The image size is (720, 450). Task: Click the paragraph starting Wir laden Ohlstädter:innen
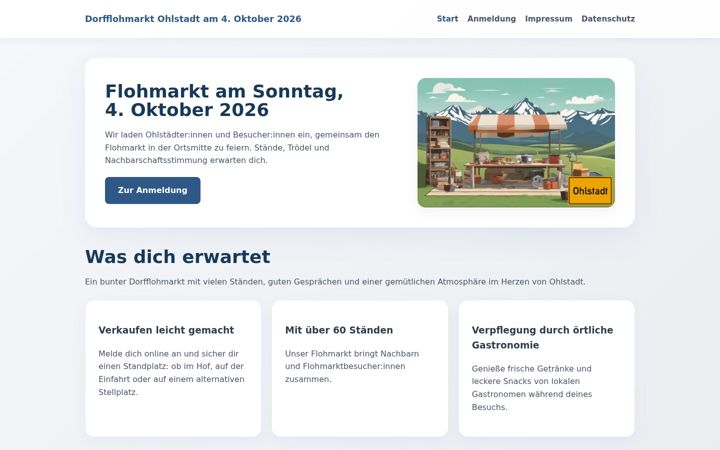(242, 147)
